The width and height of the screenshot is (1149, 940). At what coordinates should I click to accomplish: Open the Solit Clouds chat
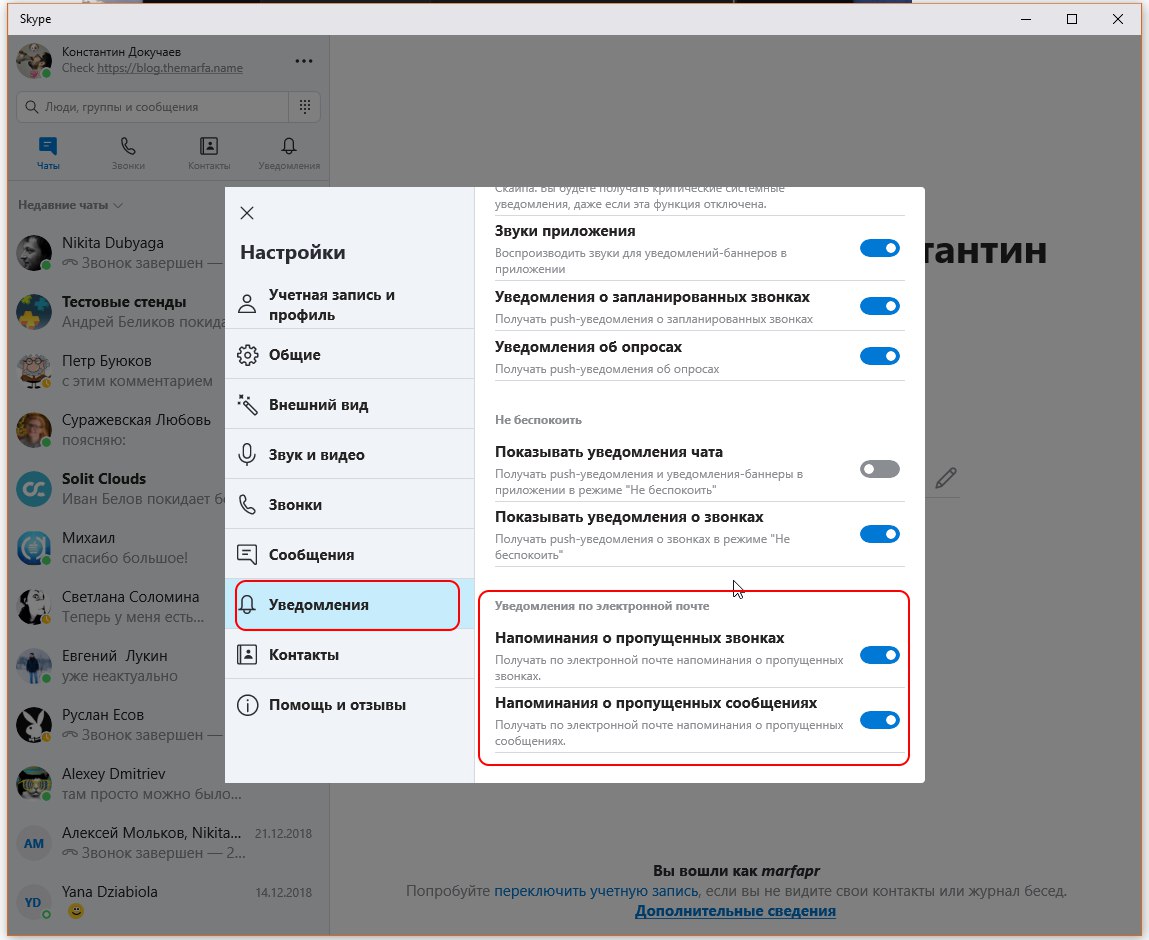coord(117,489)
